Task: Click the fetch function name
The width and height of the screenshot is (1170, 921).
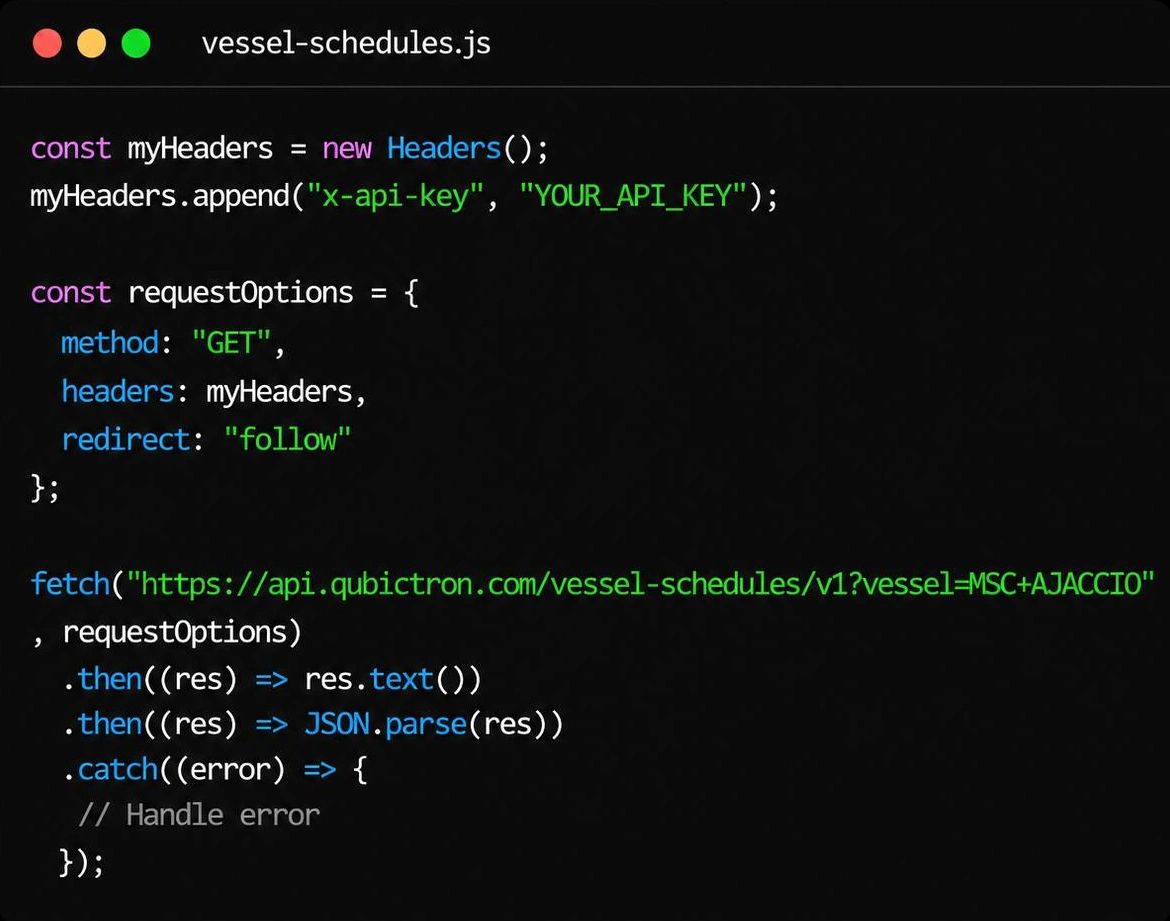Action: pyautogui.click(x=70, y=584)
